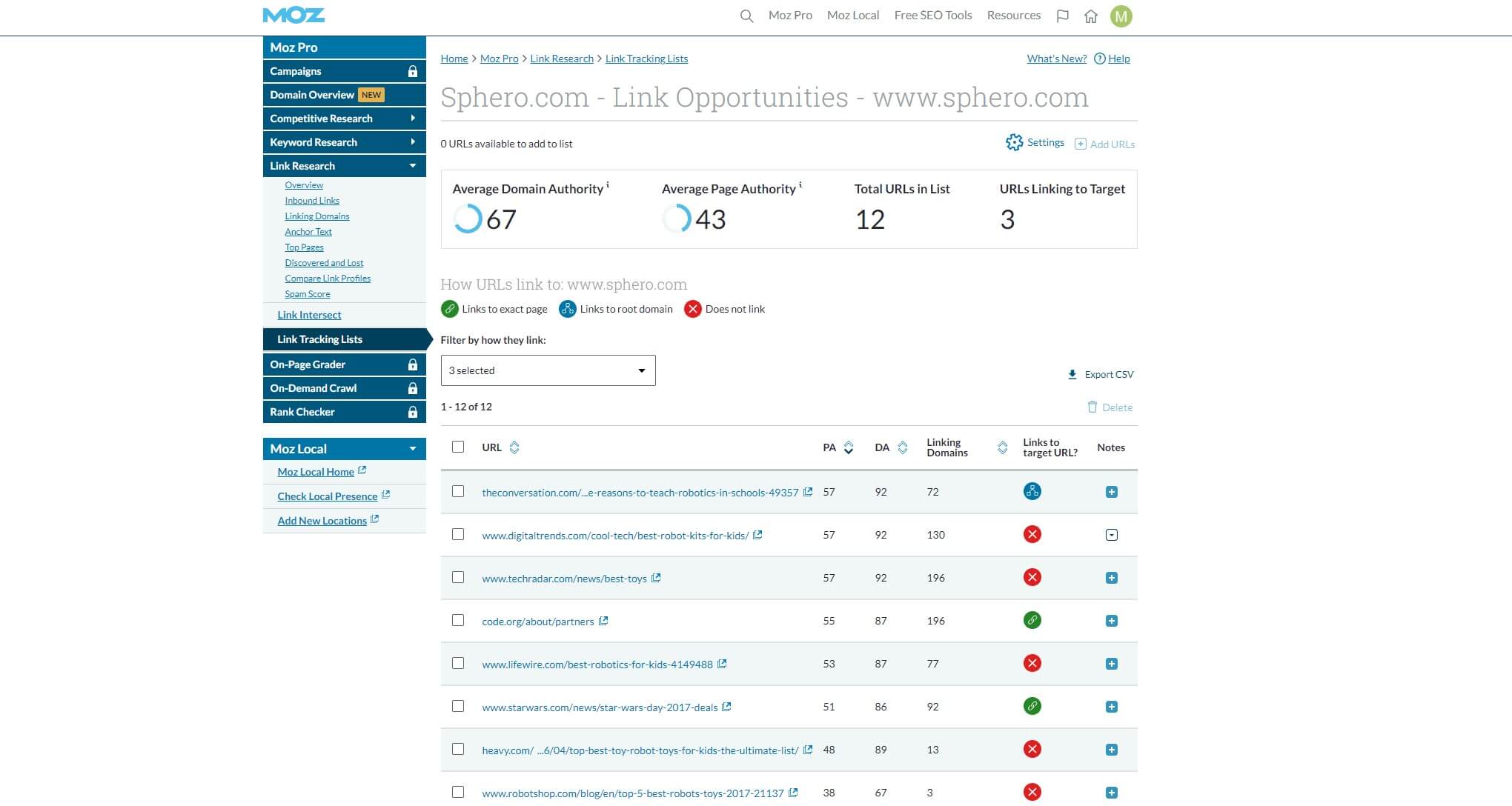Open the user avatar M menu
1512x806 pixels.
pyautogui.click(x=1121, y=16)
